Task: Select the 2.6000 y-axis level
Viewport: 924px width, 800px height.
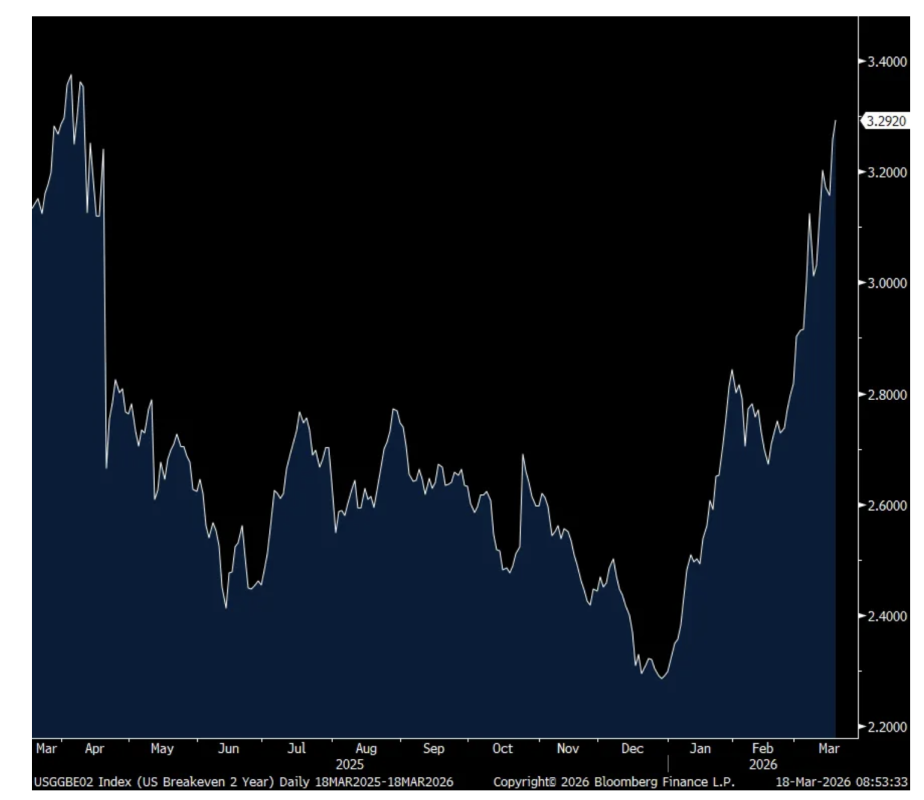Action: tap(886, 505)
